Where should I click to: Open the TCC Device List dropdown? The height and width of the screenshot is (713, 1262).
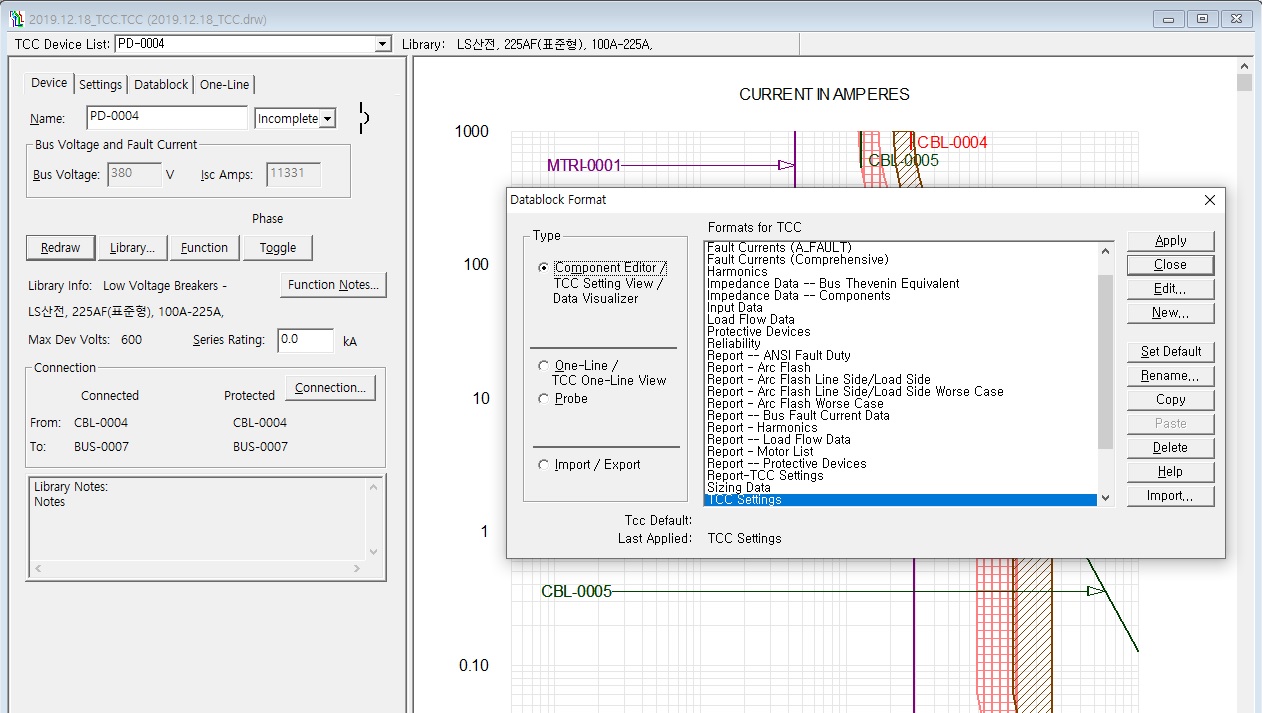click(x=382, y=44)
